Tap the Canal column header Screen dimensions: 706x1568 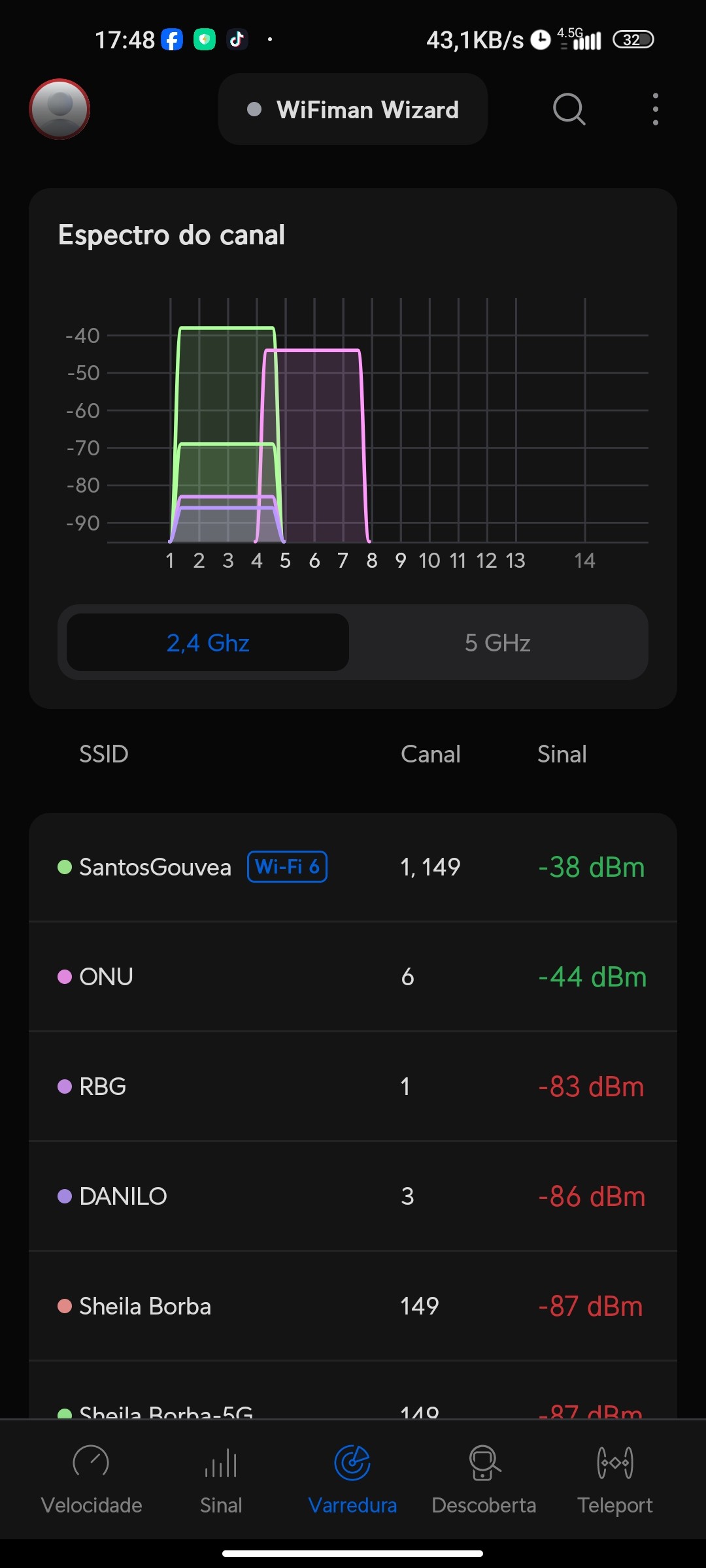[430, 755]
